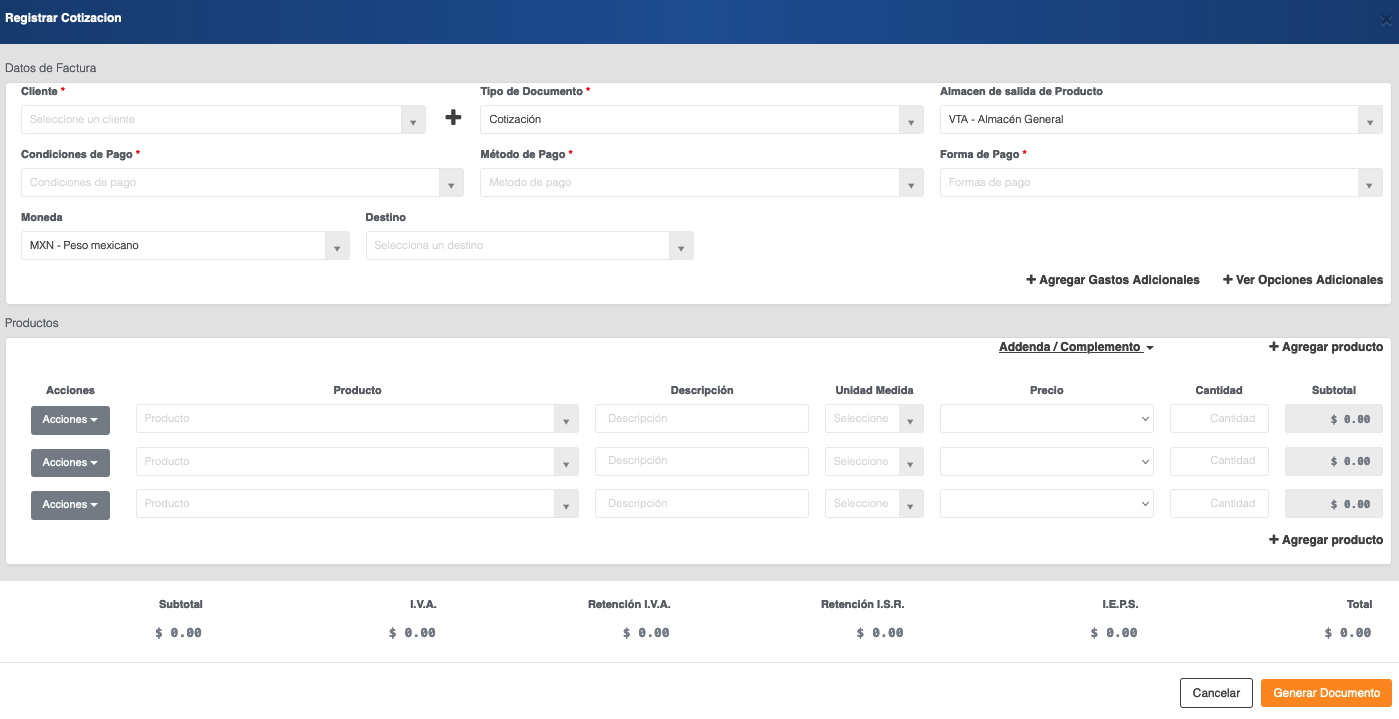This screenshot has width=1399, height=719.
Task: Open the Destino dropdown
Action: [529, 246]
